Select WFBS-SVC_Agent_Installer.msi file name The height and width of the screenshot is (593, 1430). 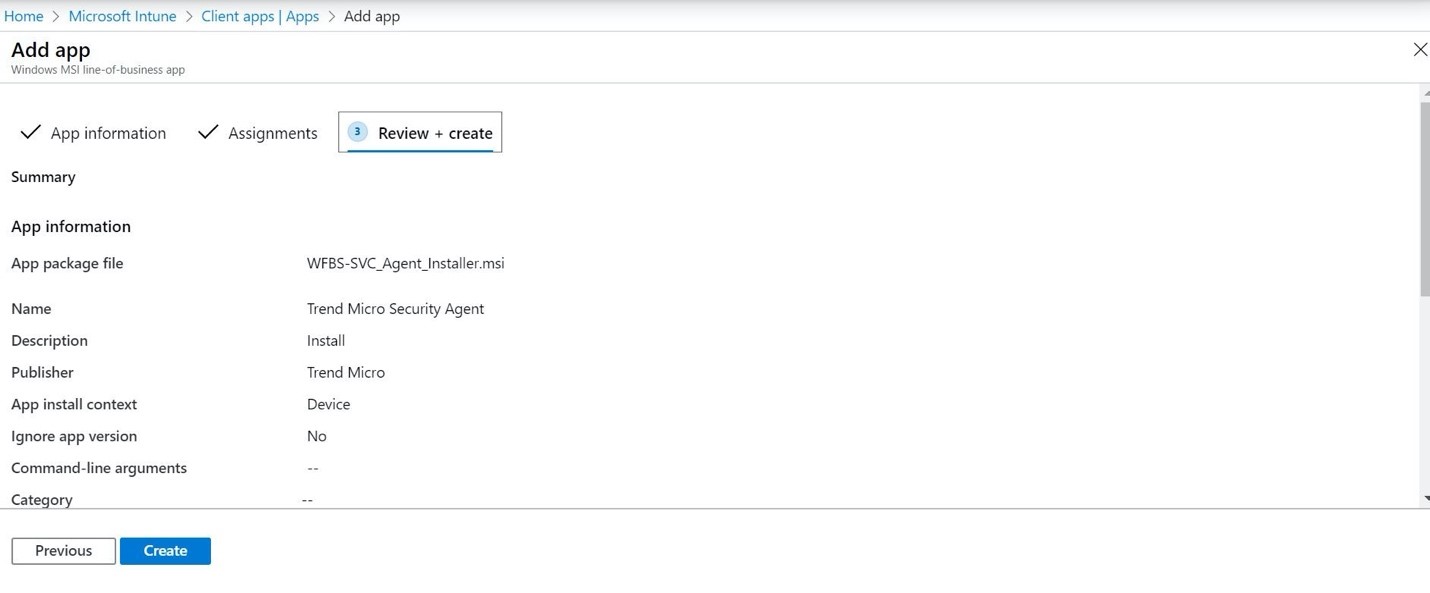(x=405, y=264)
